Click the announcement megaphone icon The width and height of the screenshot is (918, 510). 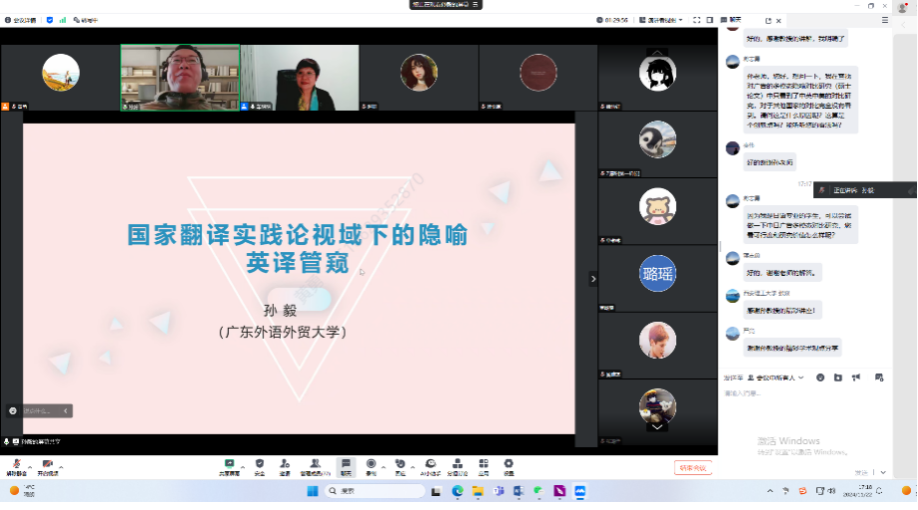[x=856, y=378]
